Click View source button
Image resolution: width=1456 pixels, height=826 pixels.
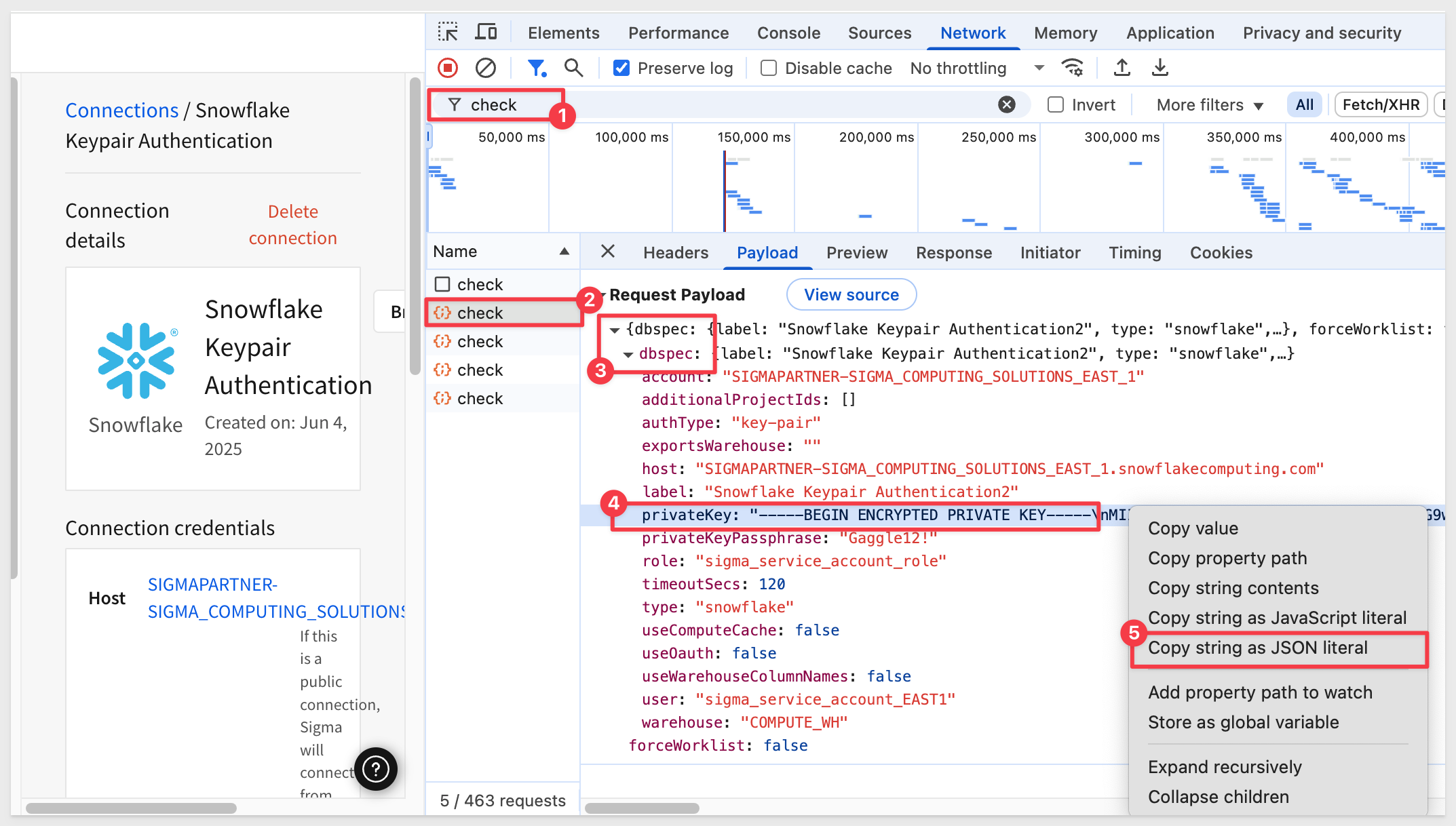click(851, 295)
